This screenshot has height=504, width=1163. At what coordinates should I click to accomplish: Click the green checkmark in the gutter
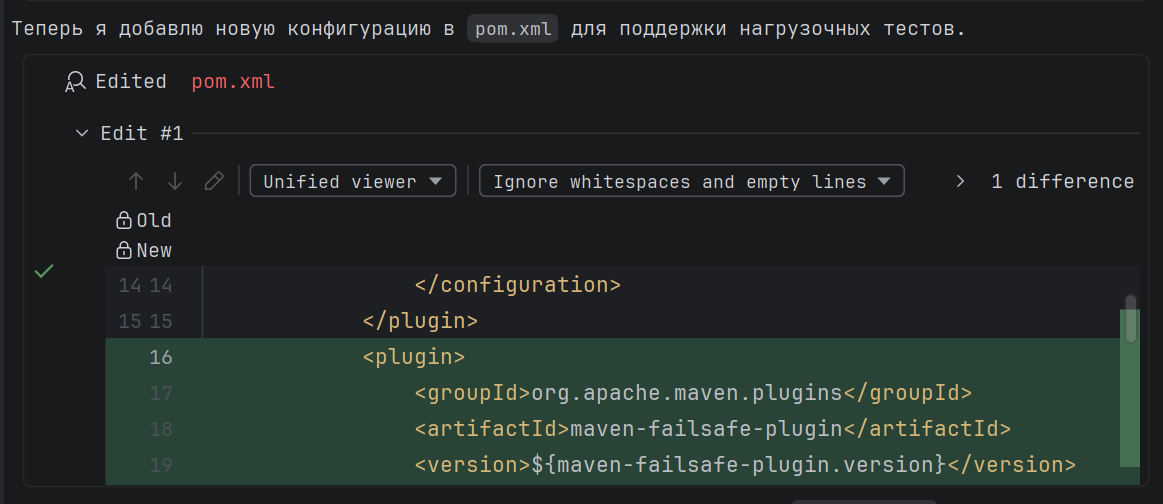(43, 271)
